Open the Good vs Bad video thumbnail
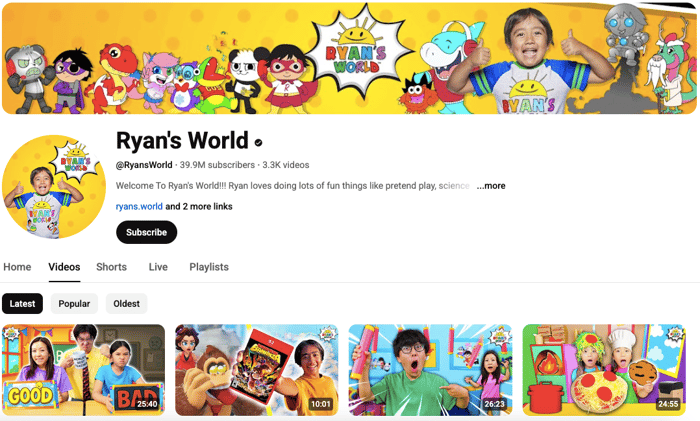This screenshot has width=700, height=421. click(83, 370)
